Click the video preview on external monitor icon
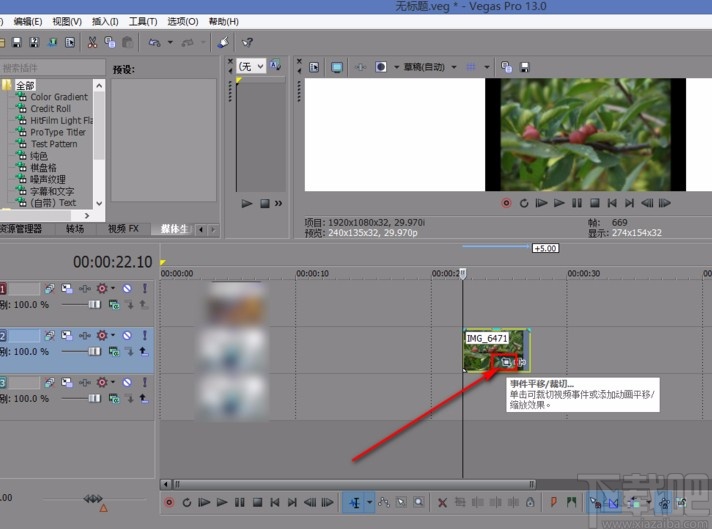 click(337, 67)
